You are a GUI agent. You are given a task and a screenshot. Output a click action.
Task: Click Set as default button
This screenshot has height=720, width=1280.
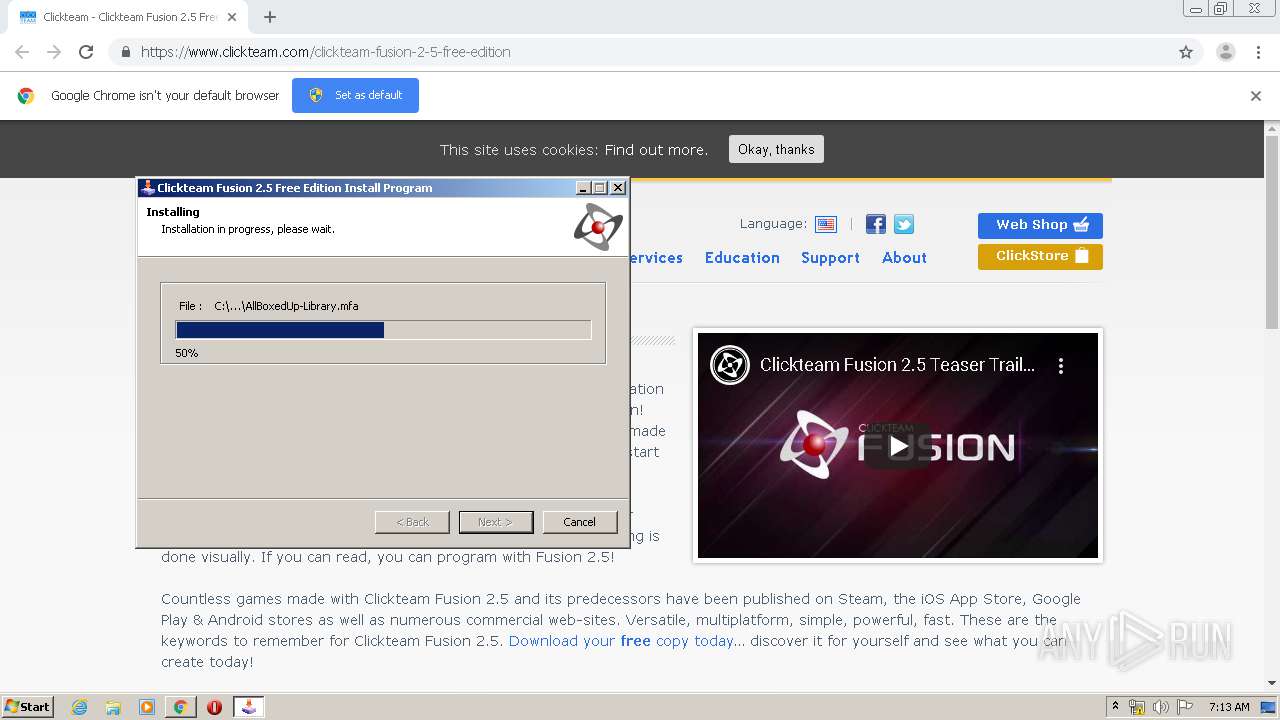pos(355,95)
